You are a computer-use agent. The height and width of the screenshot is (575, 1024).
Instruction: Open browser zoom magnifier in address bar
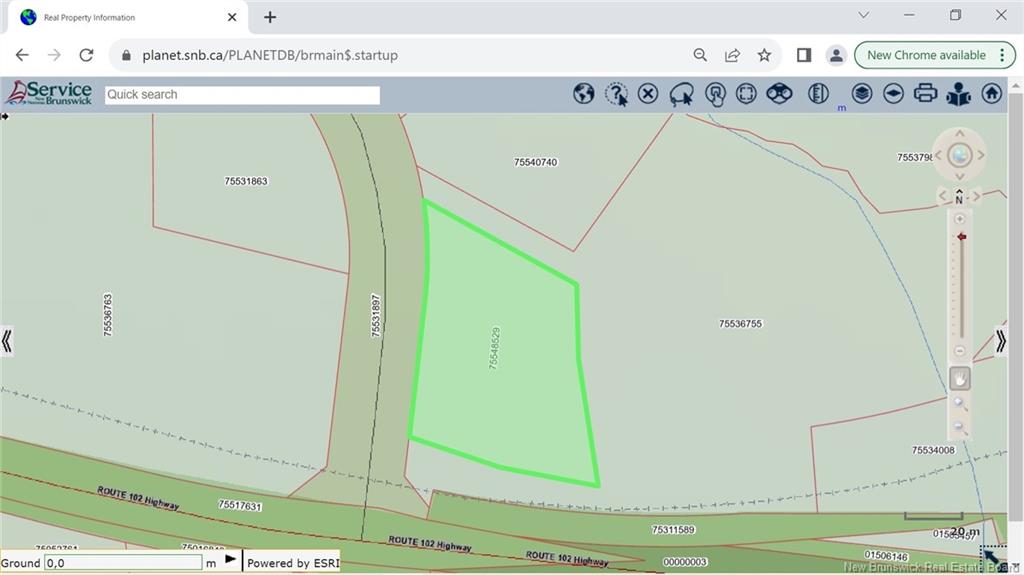700,55
